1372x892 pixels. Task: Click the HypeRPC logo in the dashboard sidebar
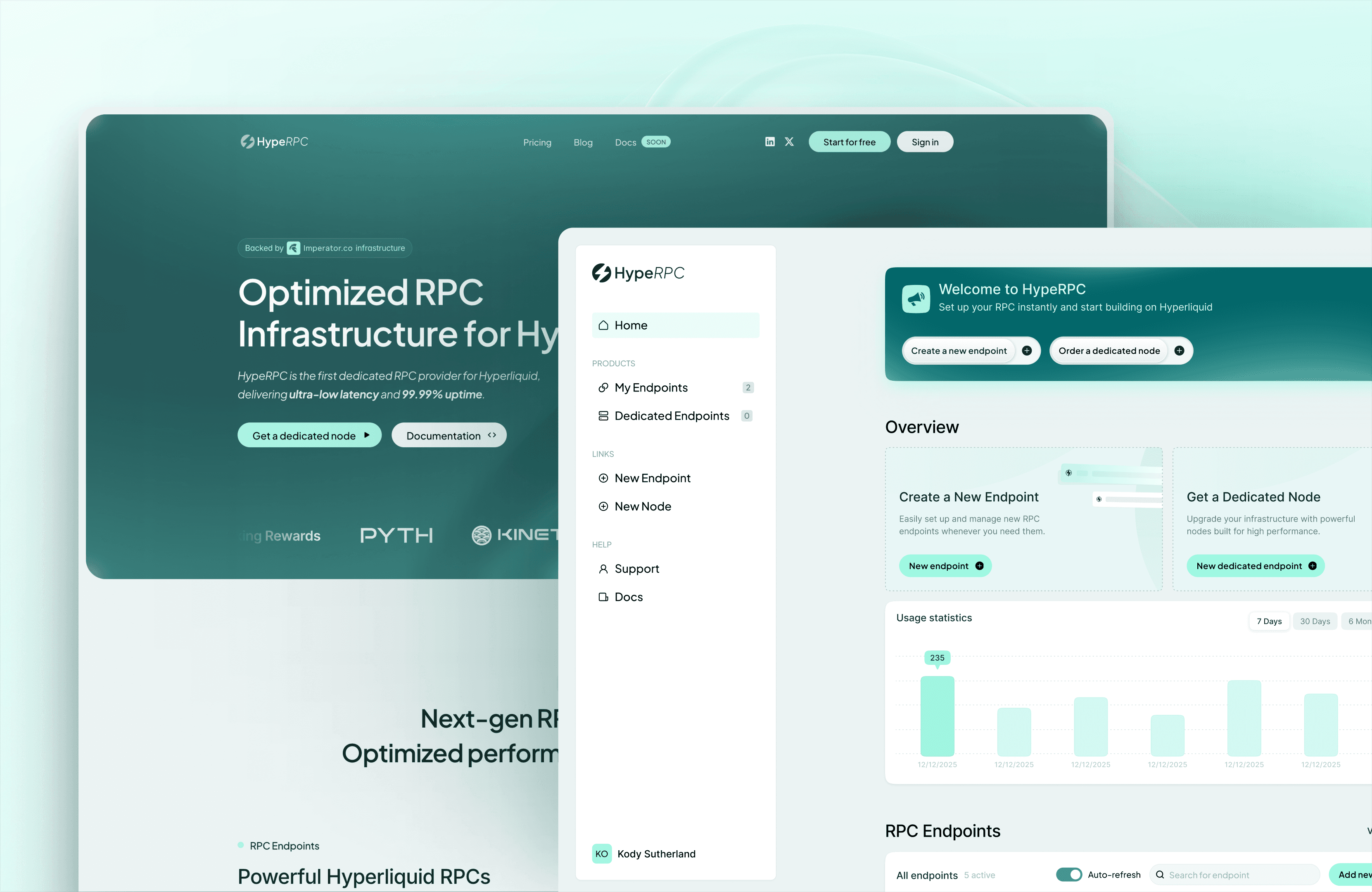638,273
